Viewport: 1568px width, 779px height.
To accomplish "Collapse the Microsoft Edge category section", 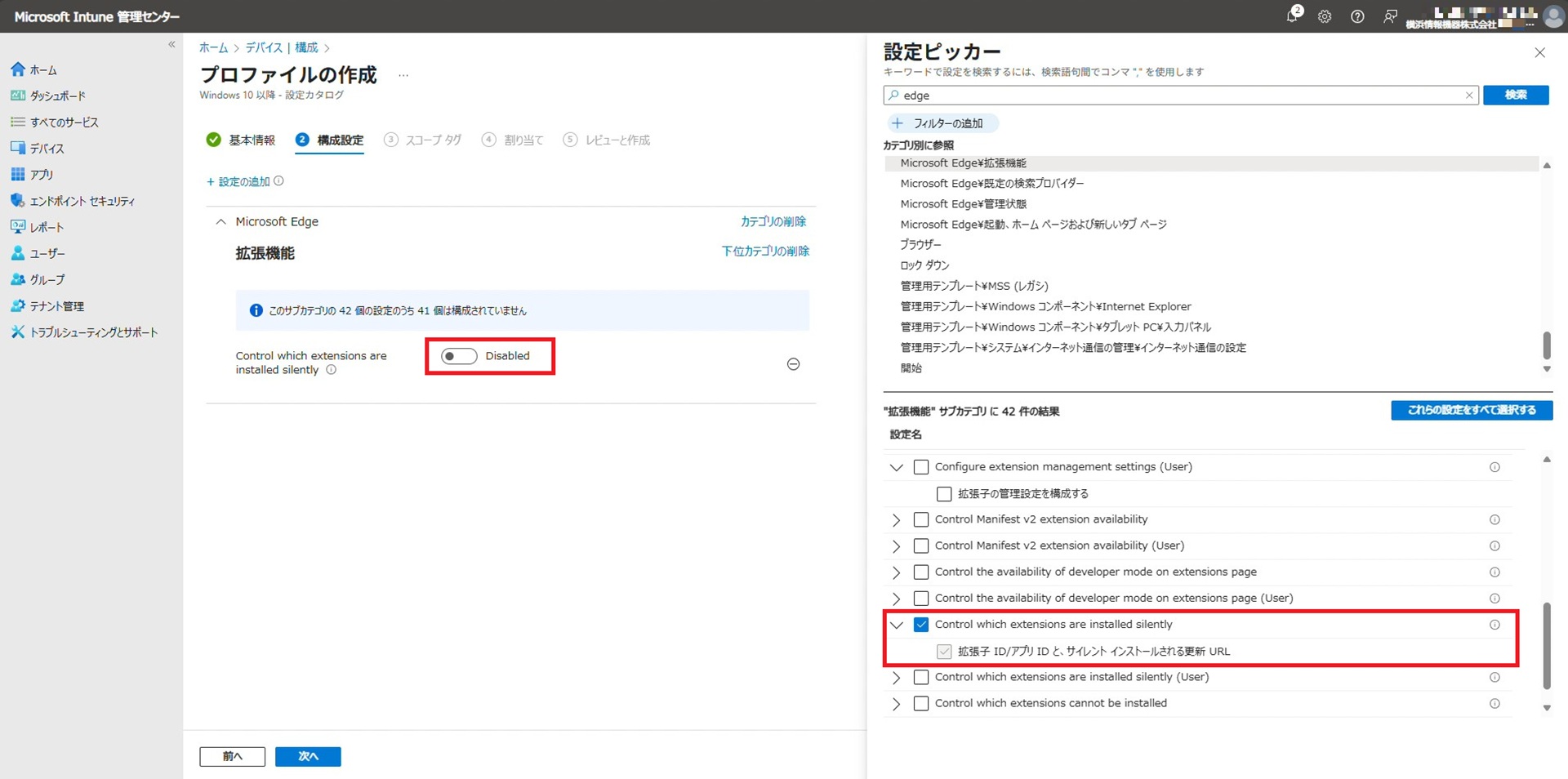I will 220,222.
